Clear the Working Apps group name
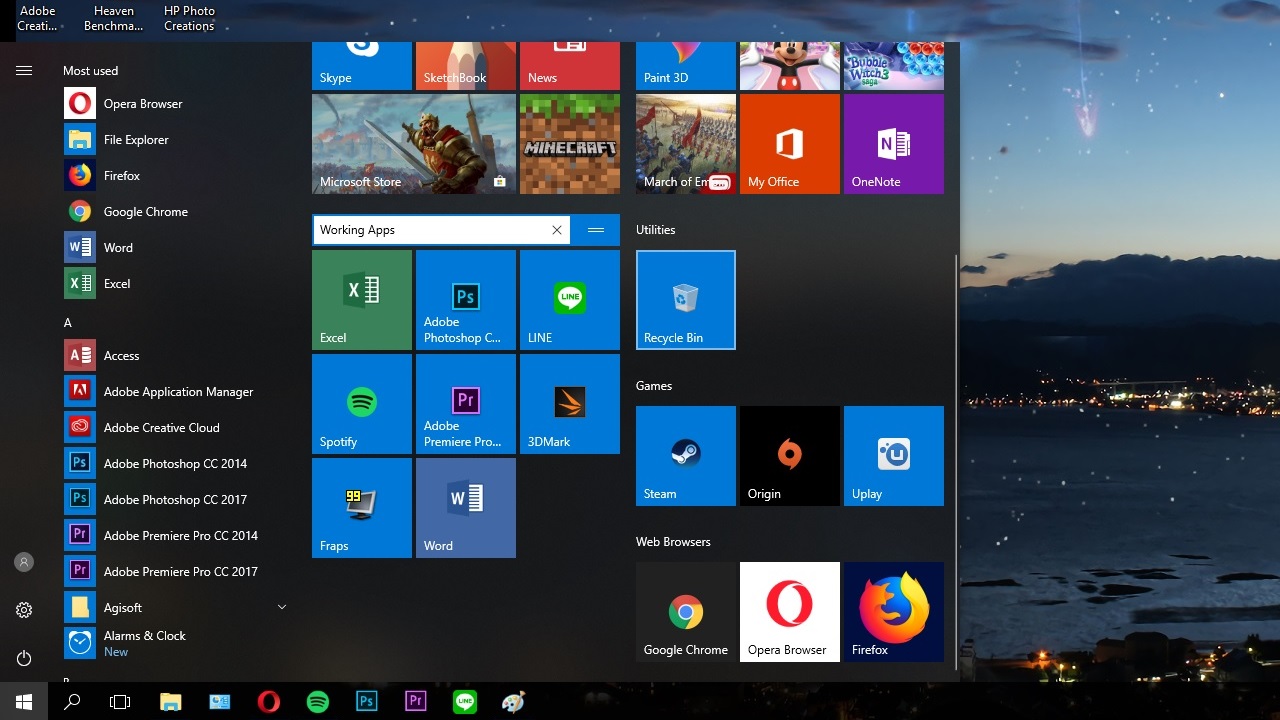 pos(557,230)
